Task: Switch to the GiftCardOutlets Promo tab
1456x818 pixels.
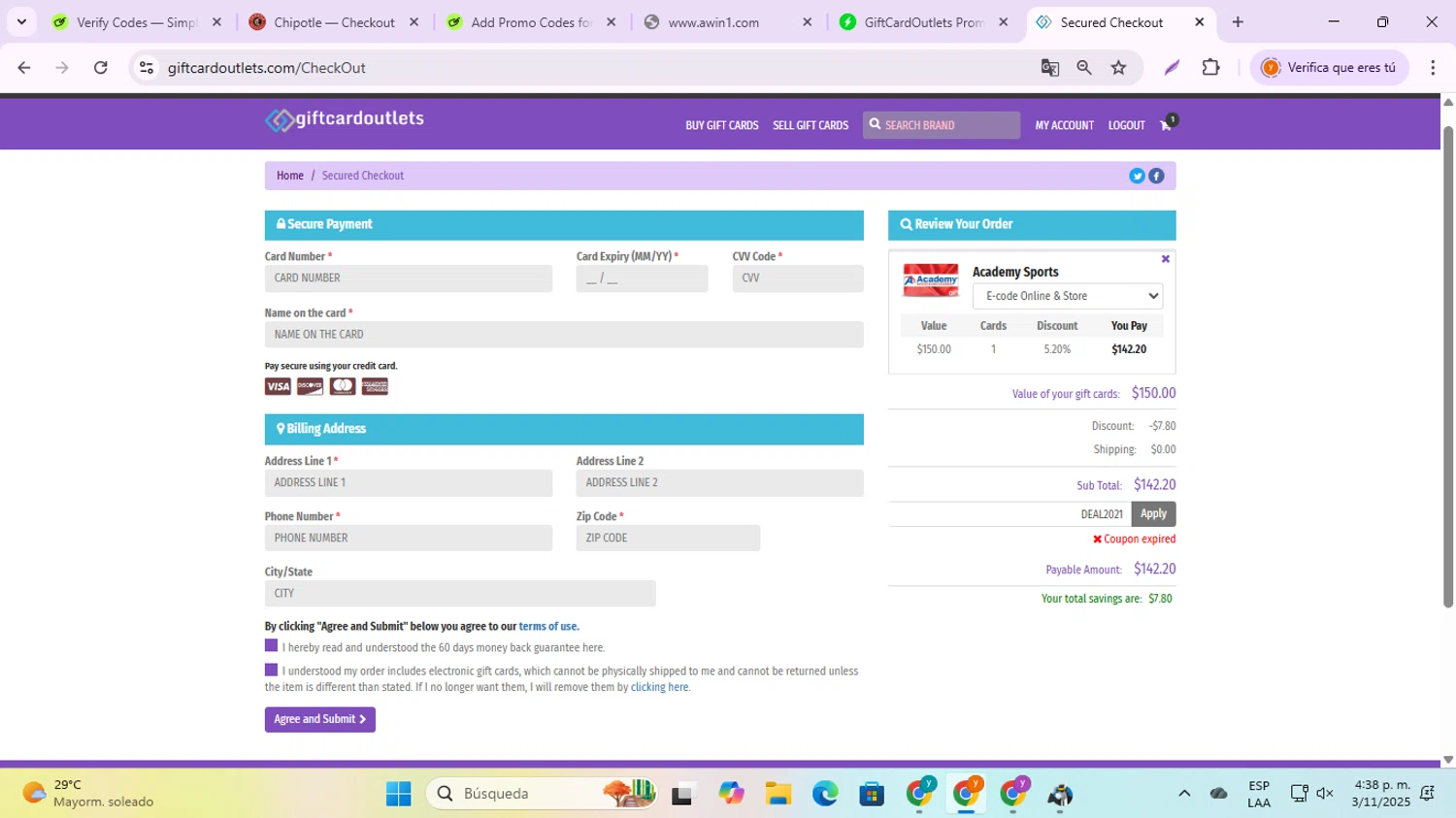Action: click(x=925, y=22)
